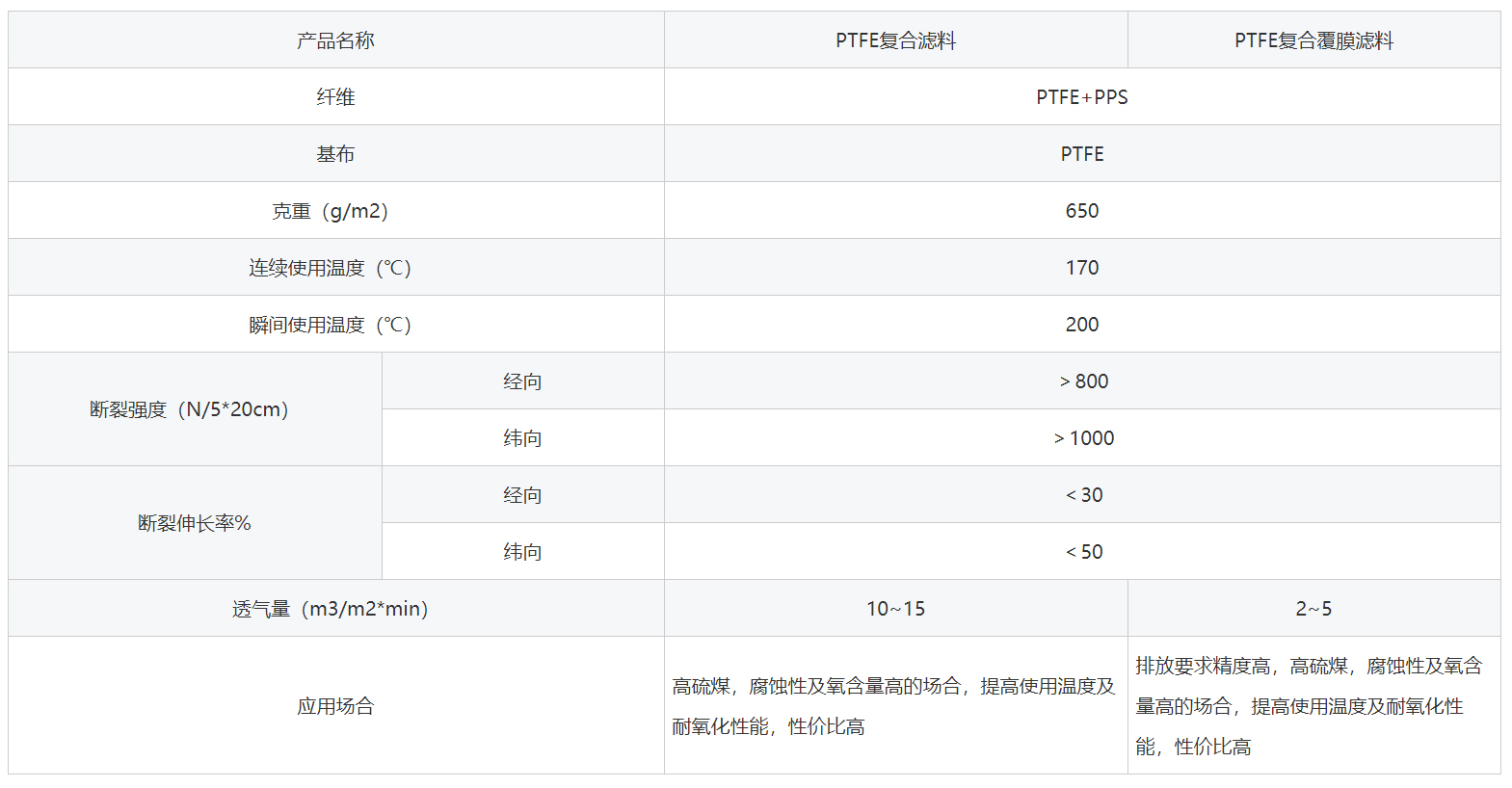Click the 透气量 (m3/m2*min) row label
The image size is (1512, 788).
coord(330,609)
